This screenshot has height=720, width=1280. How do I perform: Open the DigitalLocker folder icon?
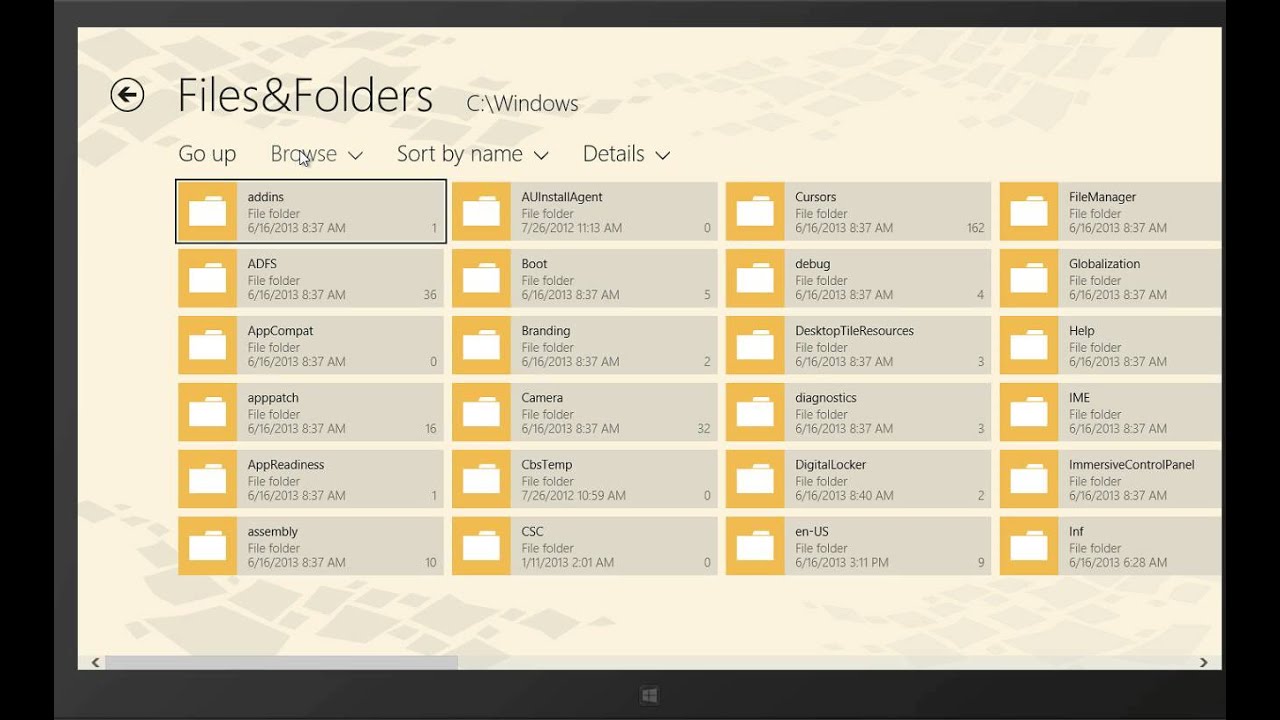(755, 480)
